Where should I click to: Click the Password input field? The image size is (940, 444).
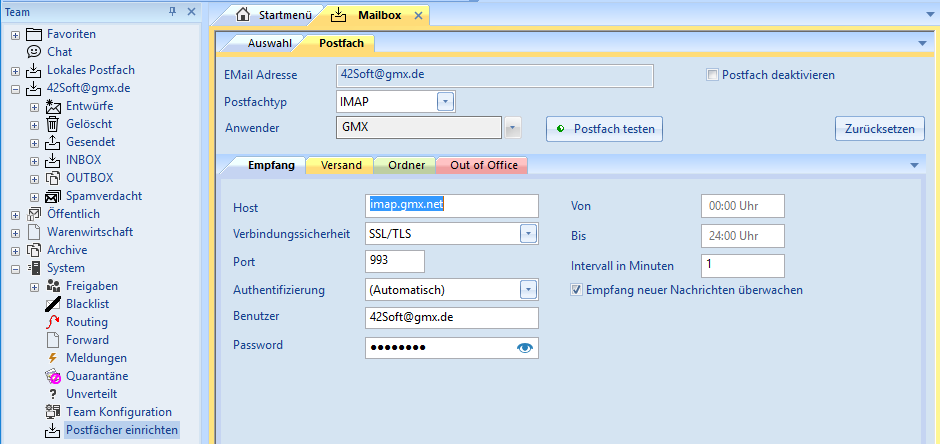tap(451, 348)
